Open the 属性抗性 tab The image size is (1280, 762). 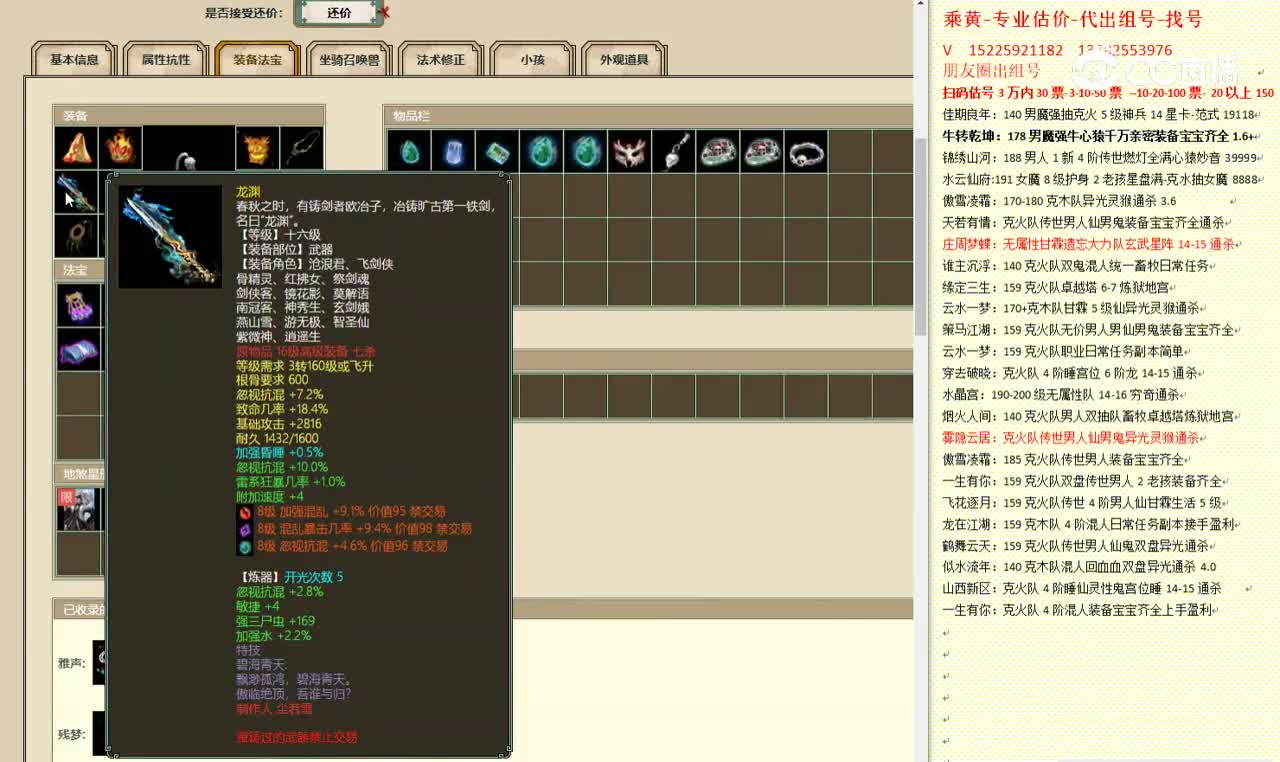point(166,60)
